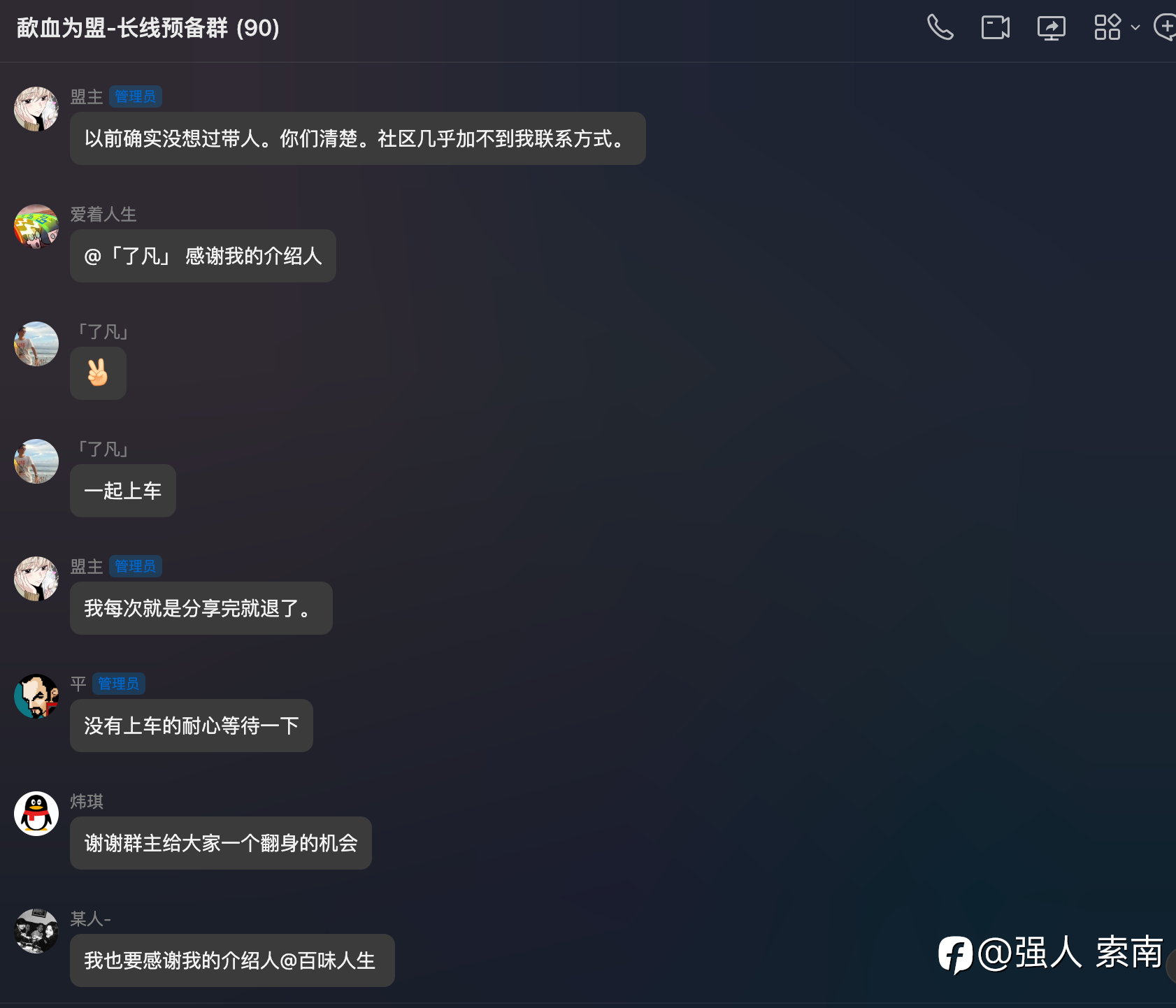
Task: Click the @「了凡」 mention in 爱着人生's message
Action: tap(128, 256)
